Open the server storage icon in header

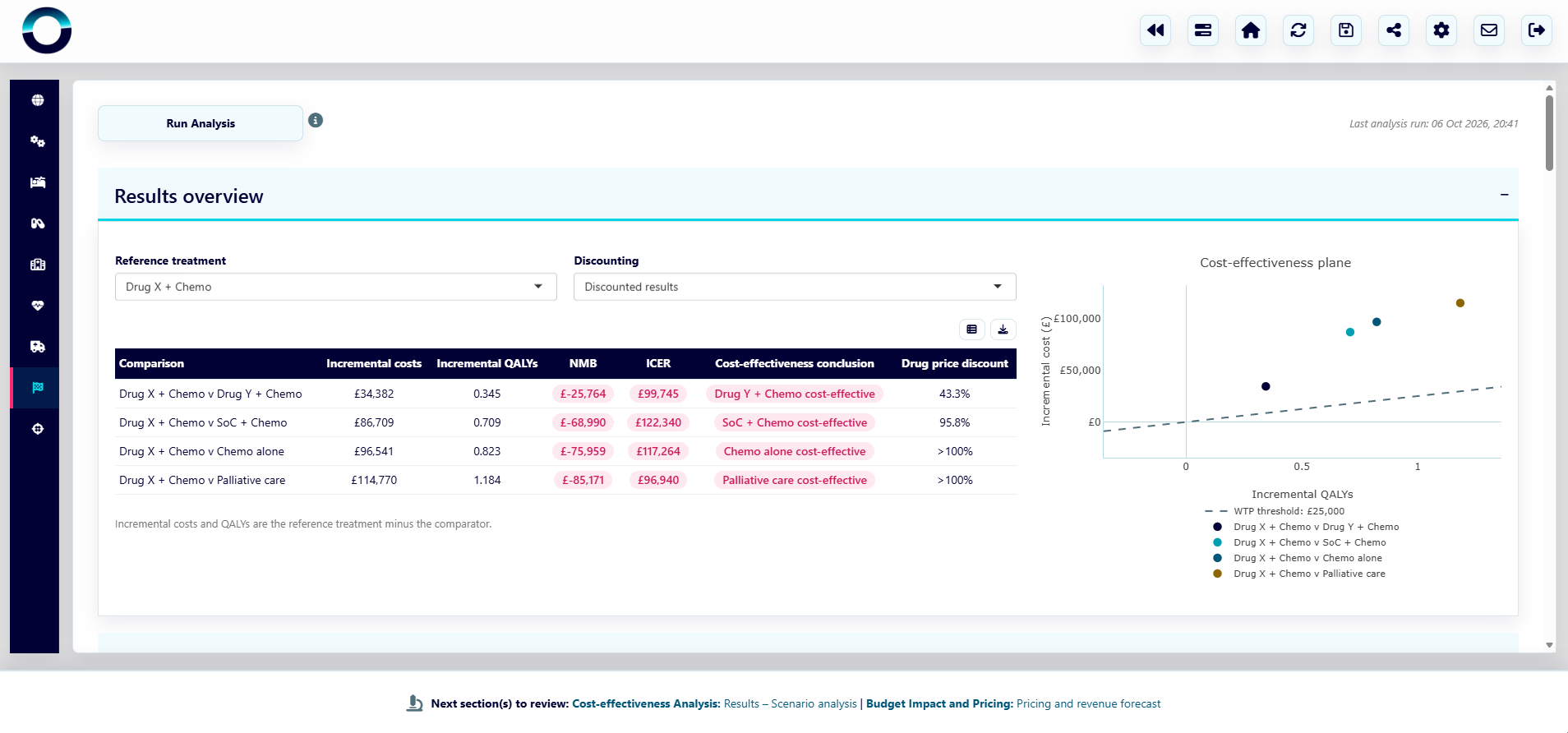[1203, 30]
